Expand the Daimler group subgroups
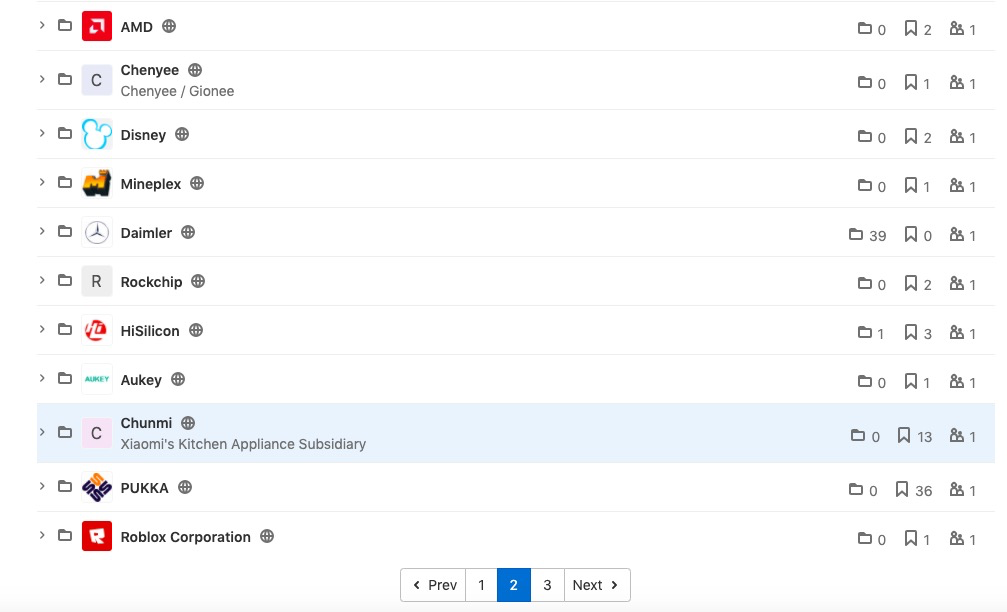1007x612 pixels. [x=42, y=231]
